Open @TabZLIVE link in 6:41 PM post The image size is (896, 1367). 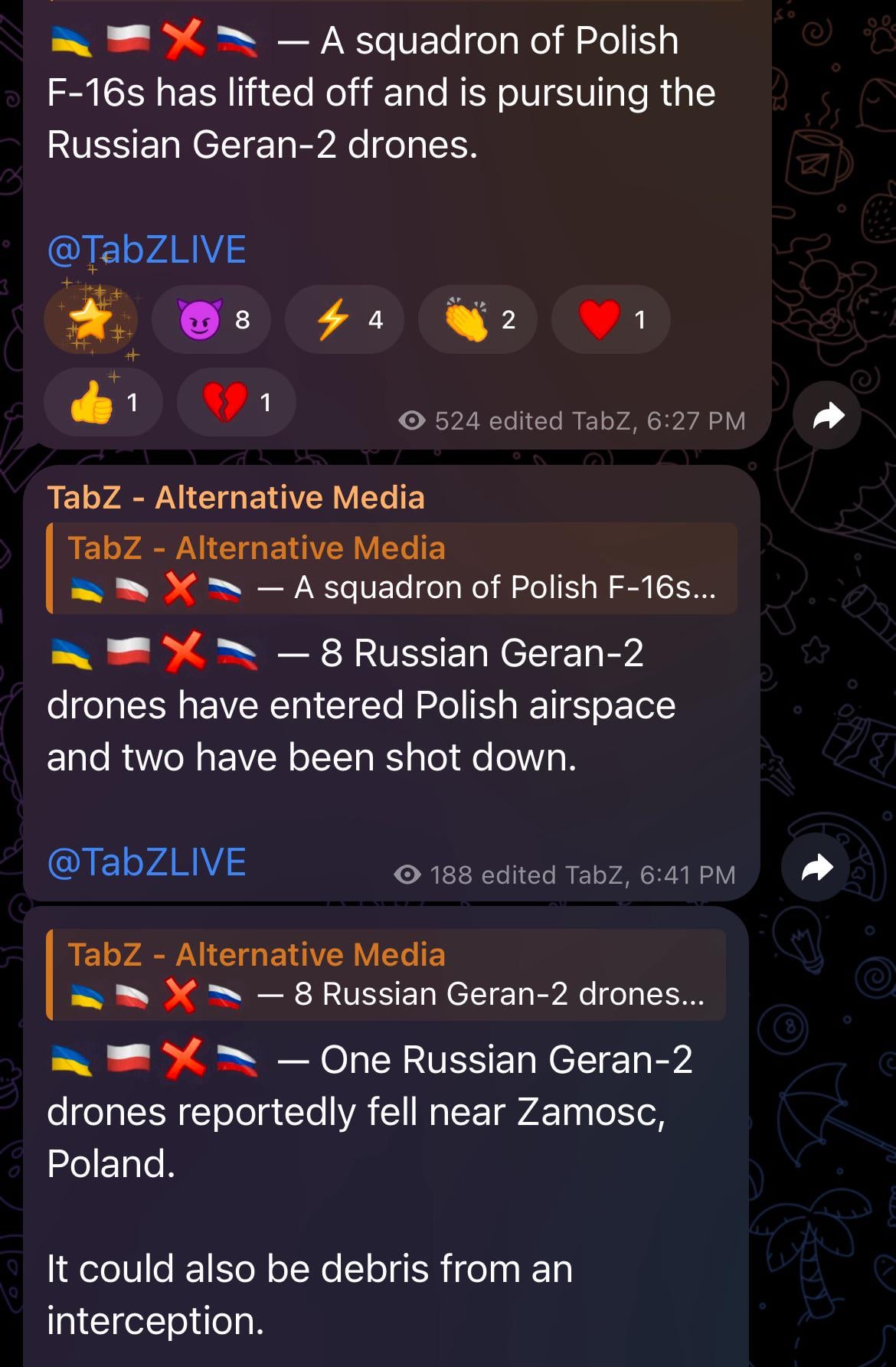pos(146,862)
